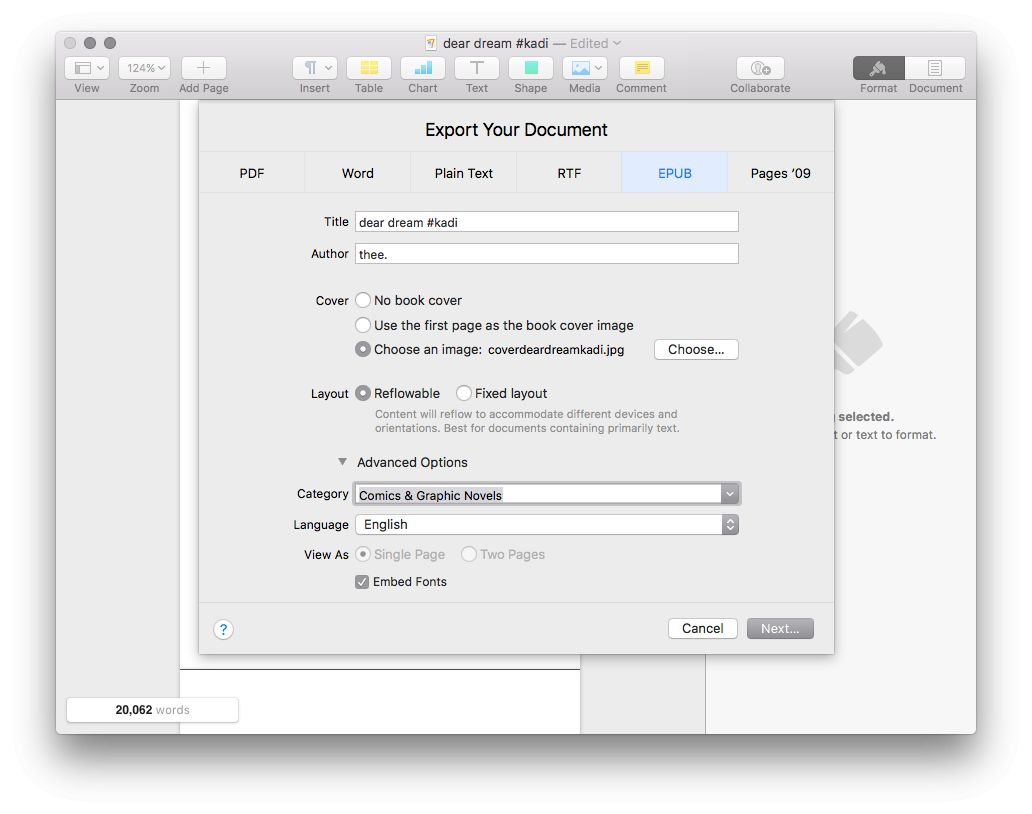Screen dimensions: 1032x814
Task: Collapse the Advanced Options section
Action: [343, 462]
